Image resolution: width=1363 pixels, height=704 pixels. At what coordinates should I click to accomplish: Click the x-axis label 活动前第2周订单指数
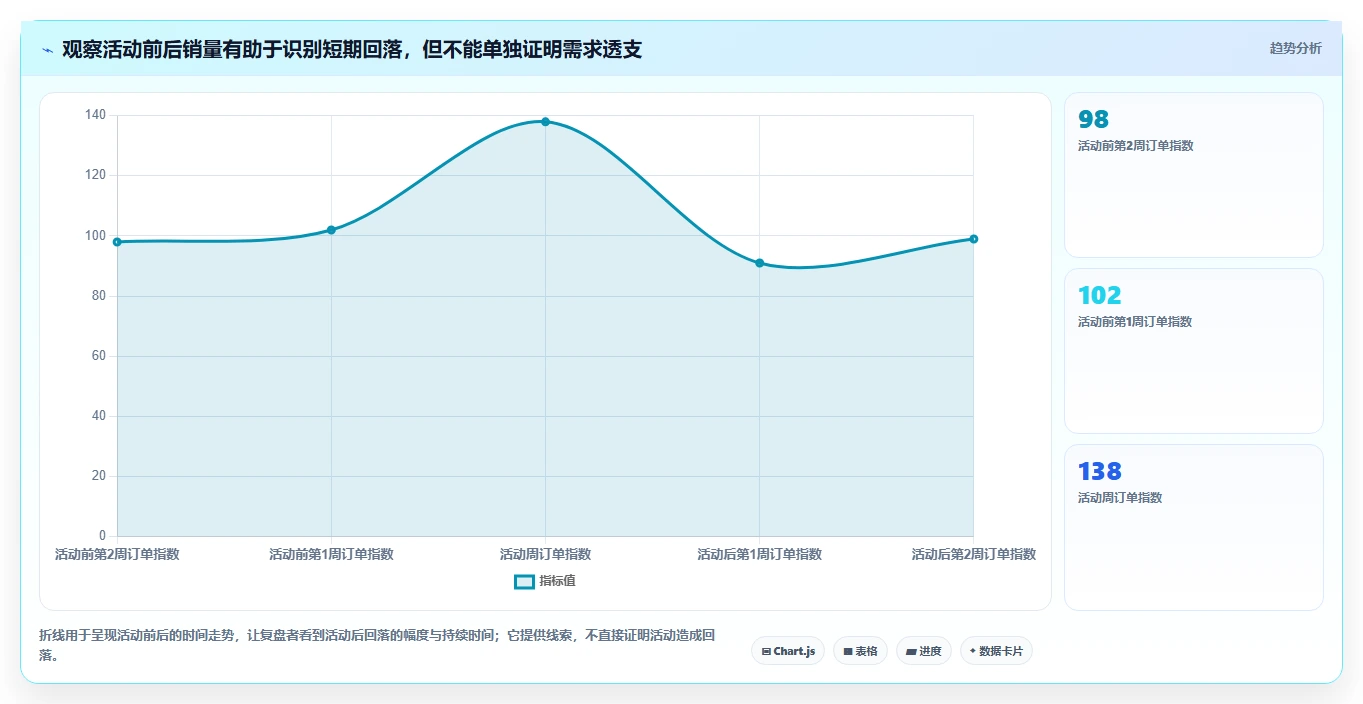pos(117,554)
